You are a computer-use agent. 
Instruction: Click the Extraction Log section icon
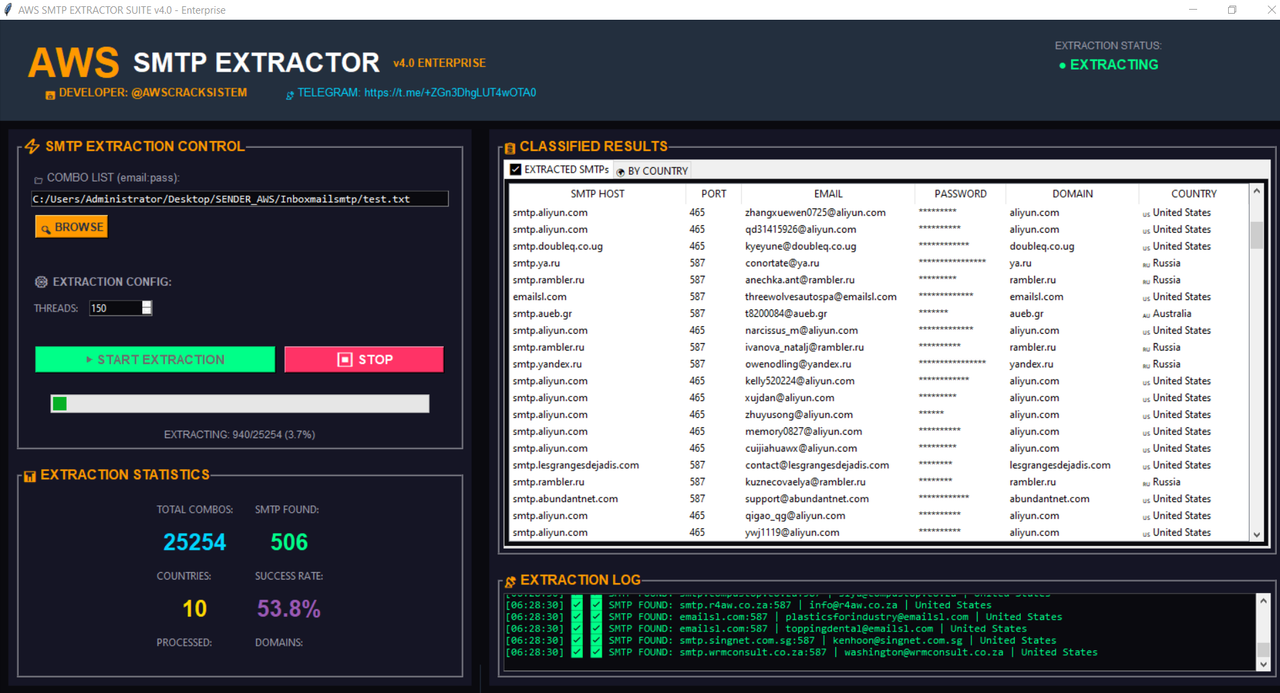pos(510,581)
